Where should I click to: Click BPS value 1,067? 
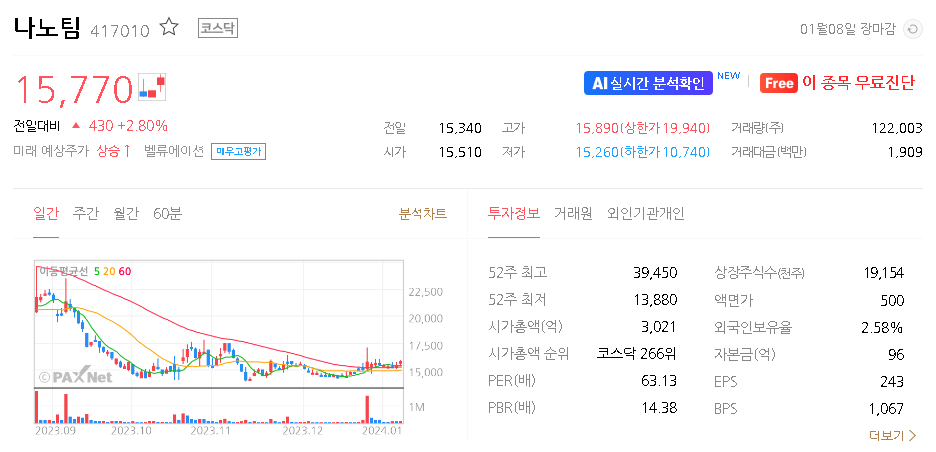click(887, 409)
